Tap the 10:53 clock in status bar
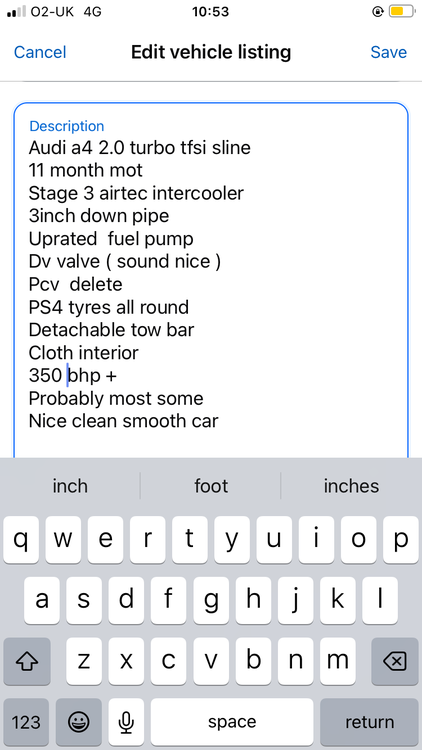The image size is (422, 750). pyautogui.click(x=211, y=11)
